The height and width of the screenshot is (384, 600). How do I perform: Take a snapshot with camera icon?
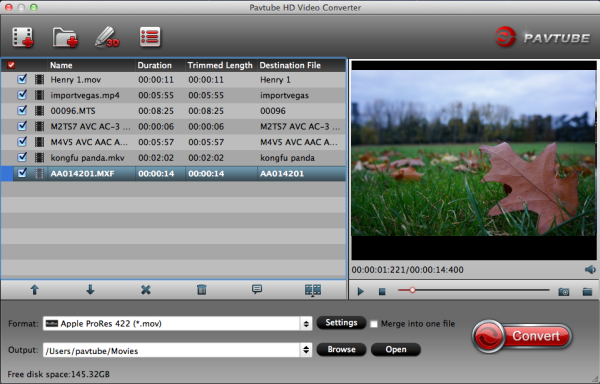[x=564, y=292]
